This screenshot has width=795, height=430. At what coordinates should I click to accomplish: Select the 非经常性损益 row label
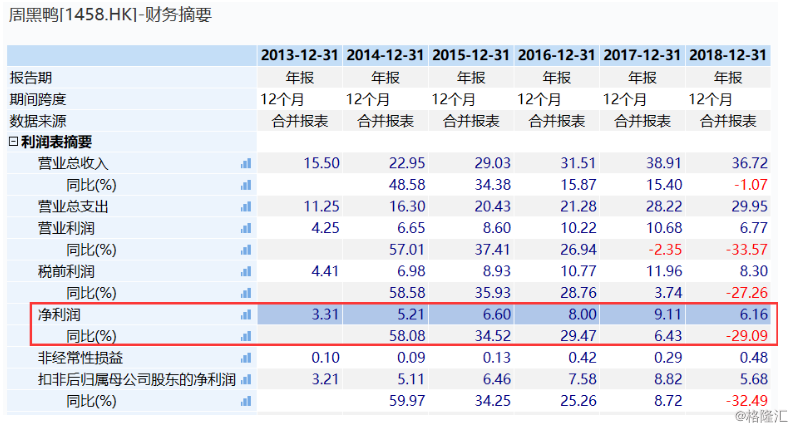[x=80, y=358]
